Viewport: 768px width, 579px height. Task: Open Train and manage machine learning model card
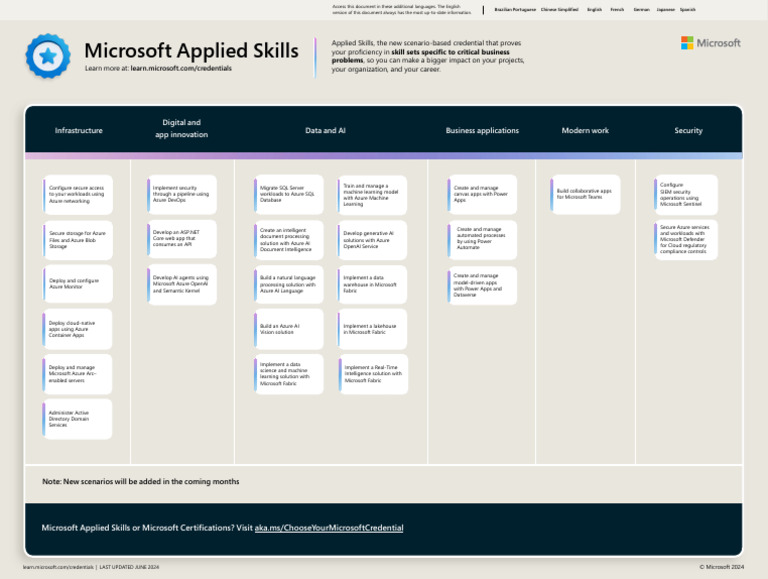(x=372, y=195)
